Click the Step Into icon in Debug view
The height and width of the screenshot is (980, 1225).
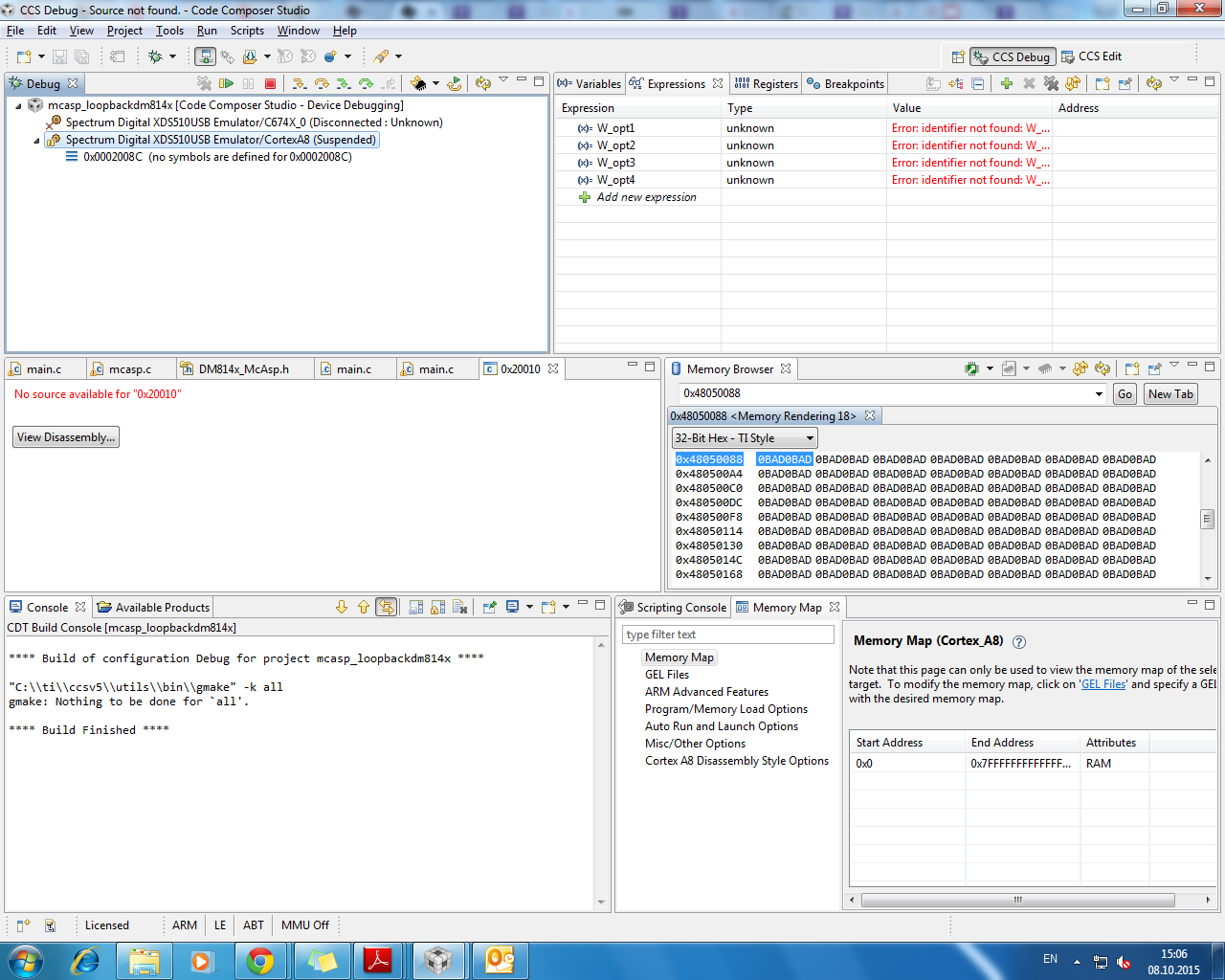(x=300, y=84)
